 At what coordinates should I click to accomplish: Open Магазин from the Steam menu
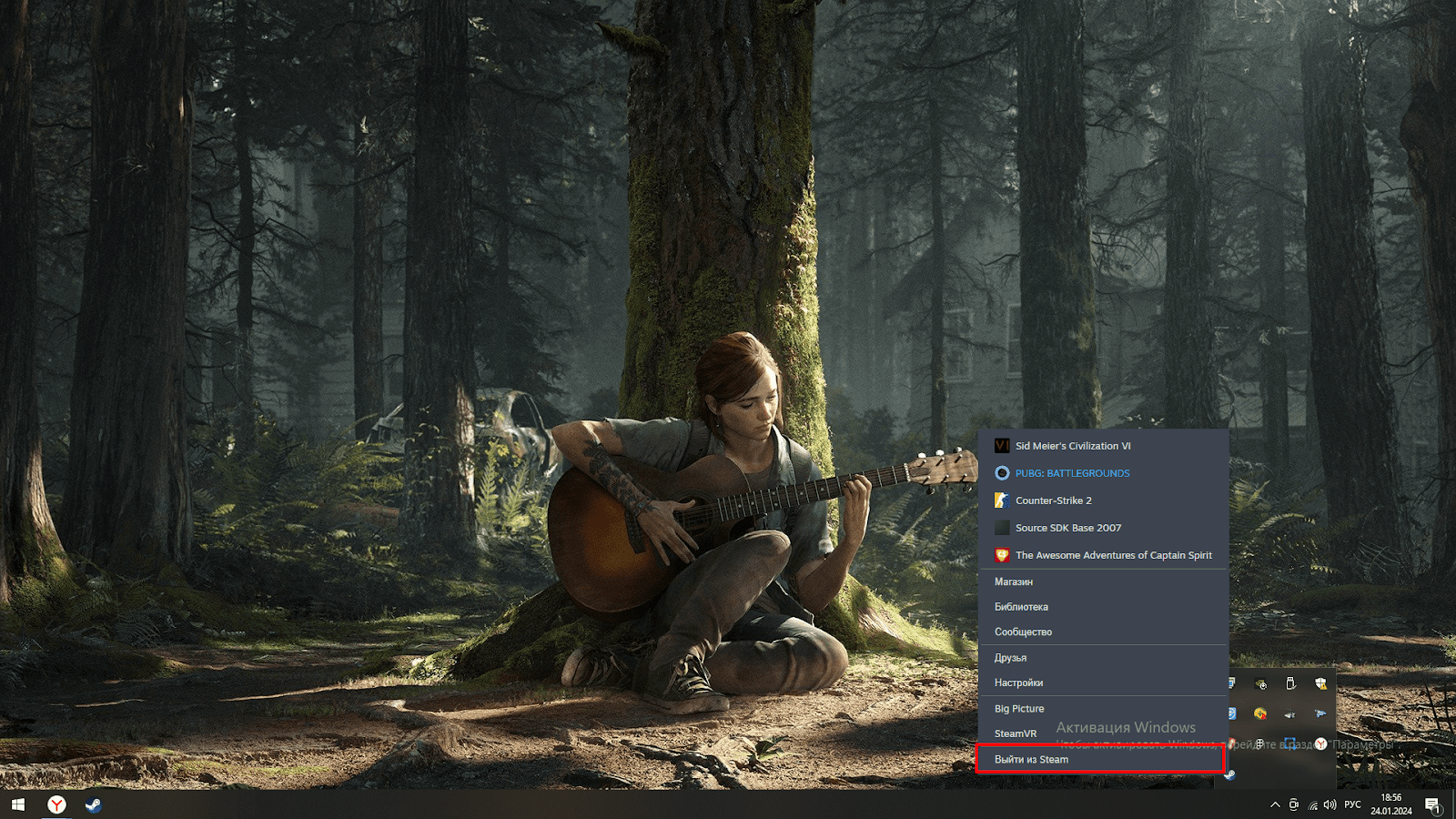click(1103, 581)
